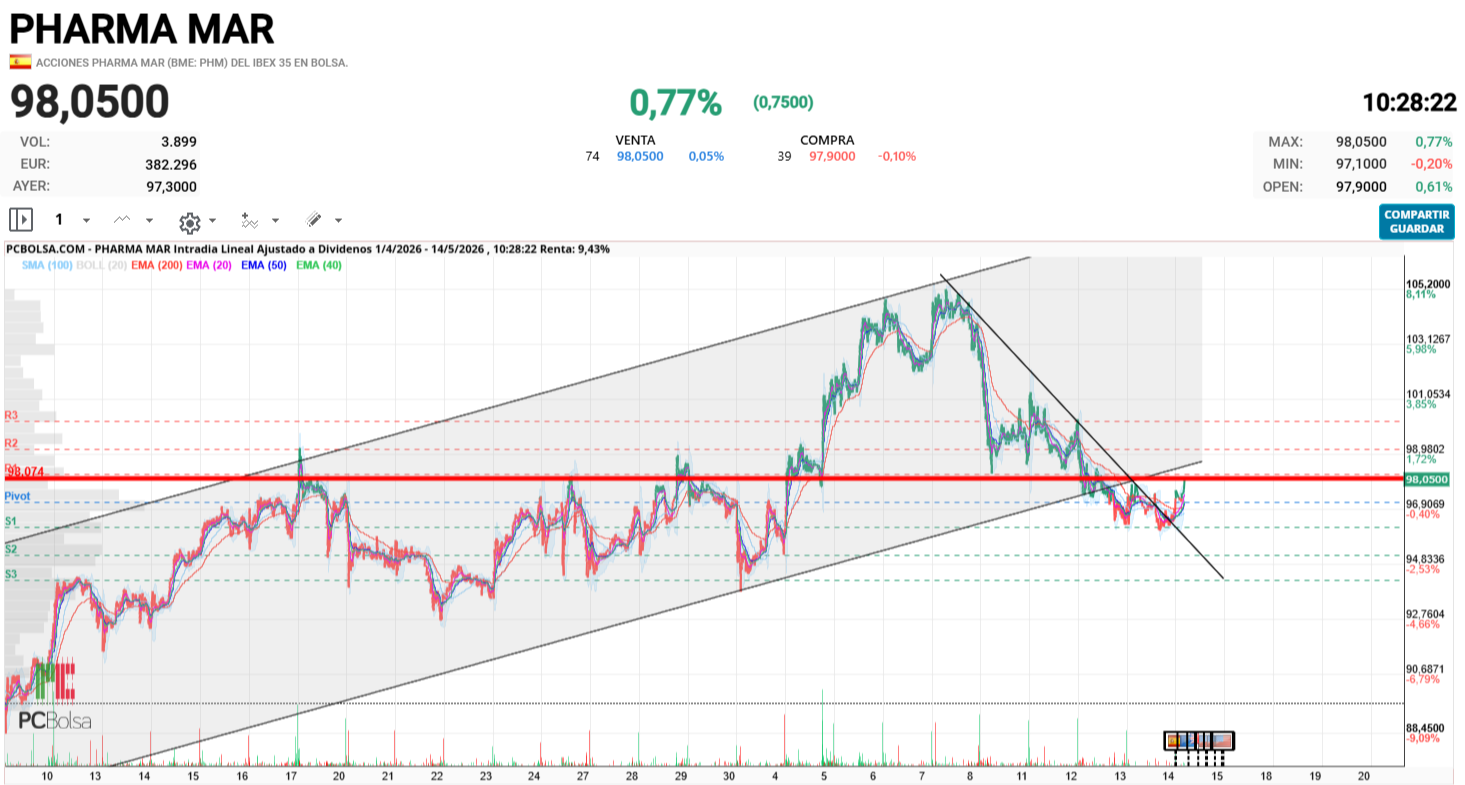Click the -0,20% MIN percentage
The image size is (1465, 785).
tap(1432, 164)
